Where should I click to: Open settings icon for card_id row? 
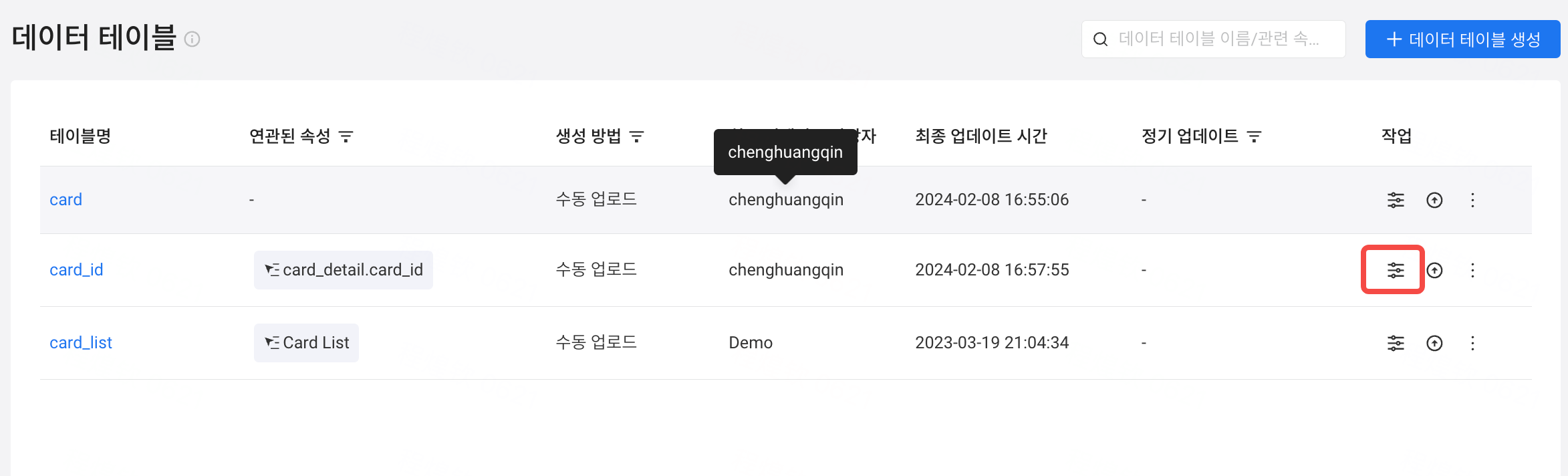(x=1396, y=270)
